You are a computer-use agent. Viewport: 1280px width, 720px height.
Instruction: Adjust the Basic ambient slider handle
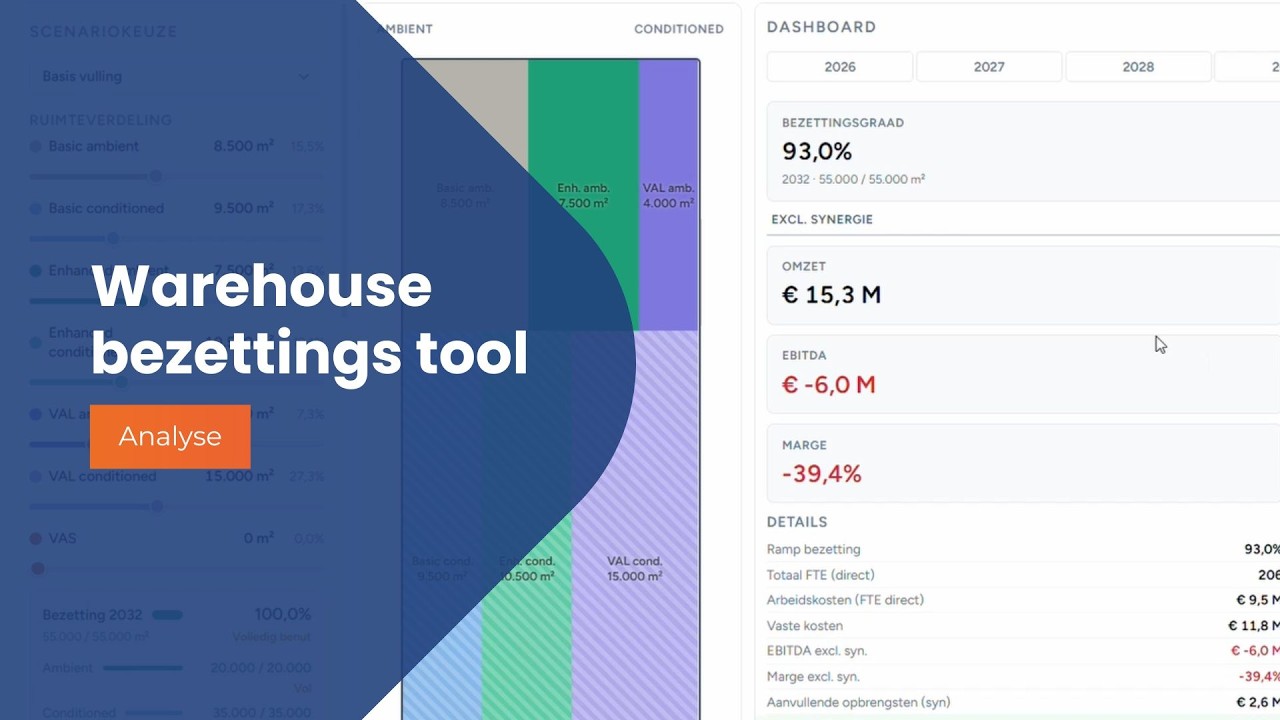click(156, 177)
